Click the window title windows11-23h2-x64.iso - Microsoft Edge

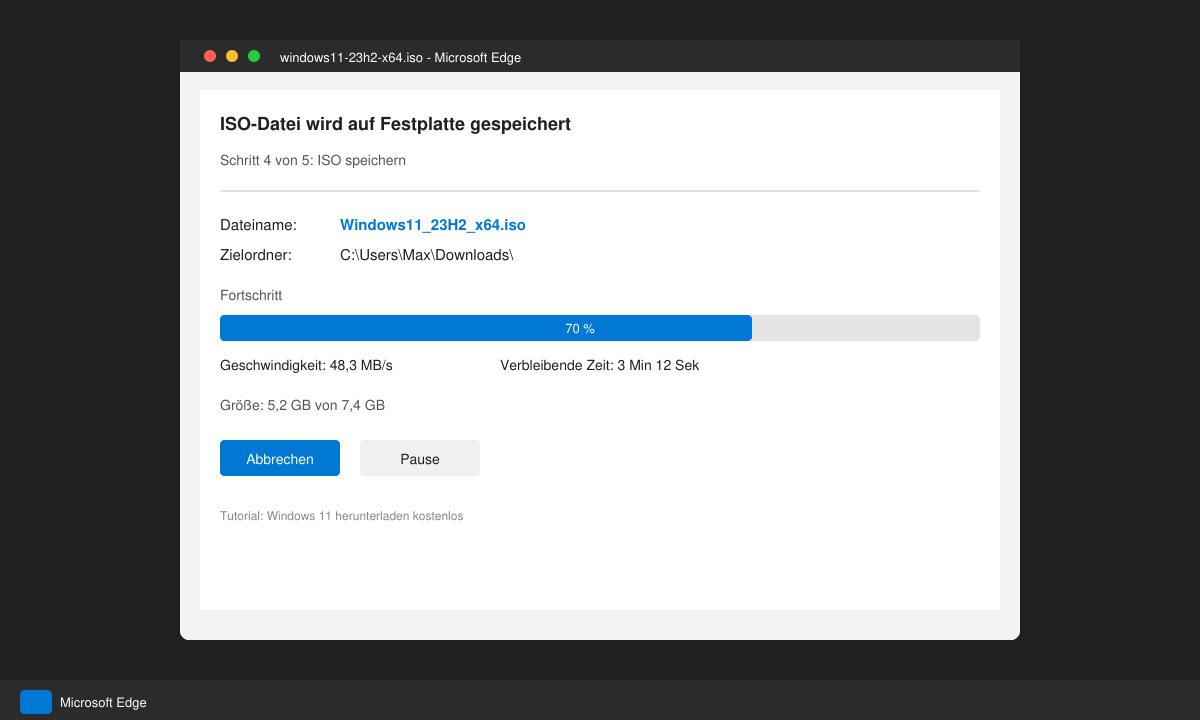[400, 57]
